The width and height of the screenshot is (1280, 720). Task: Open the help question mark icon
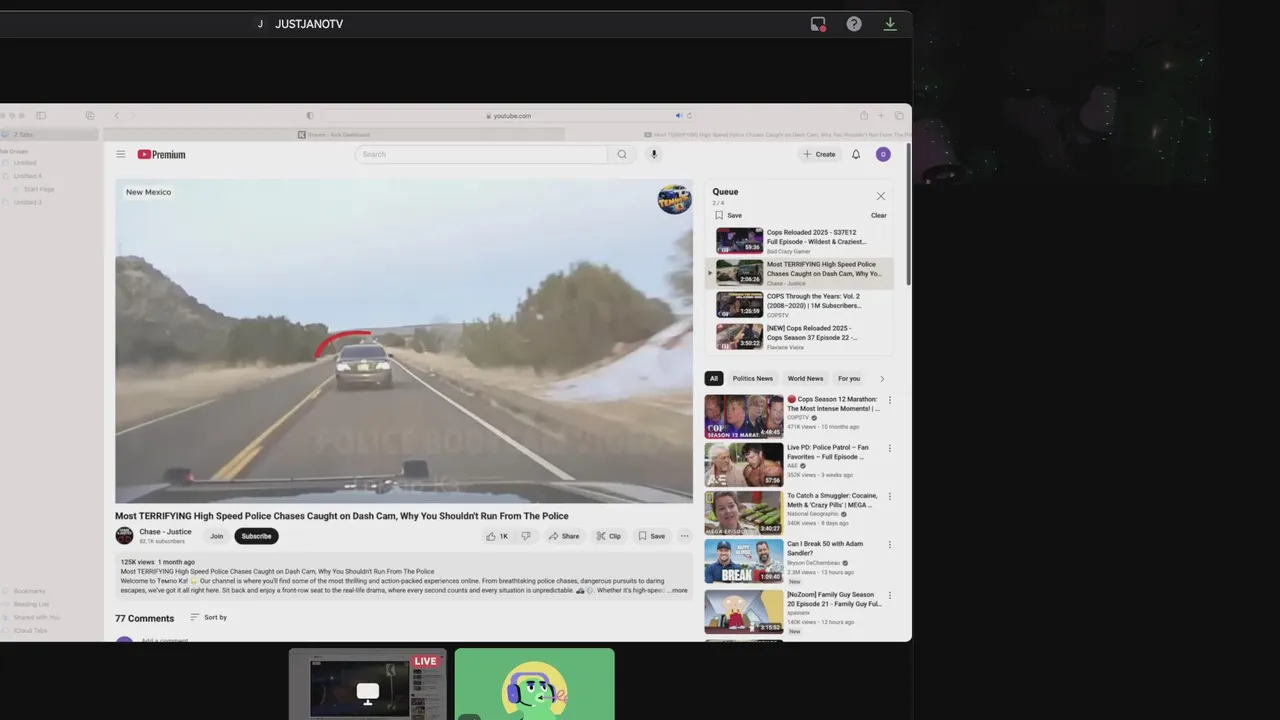[x=854, y=24]
